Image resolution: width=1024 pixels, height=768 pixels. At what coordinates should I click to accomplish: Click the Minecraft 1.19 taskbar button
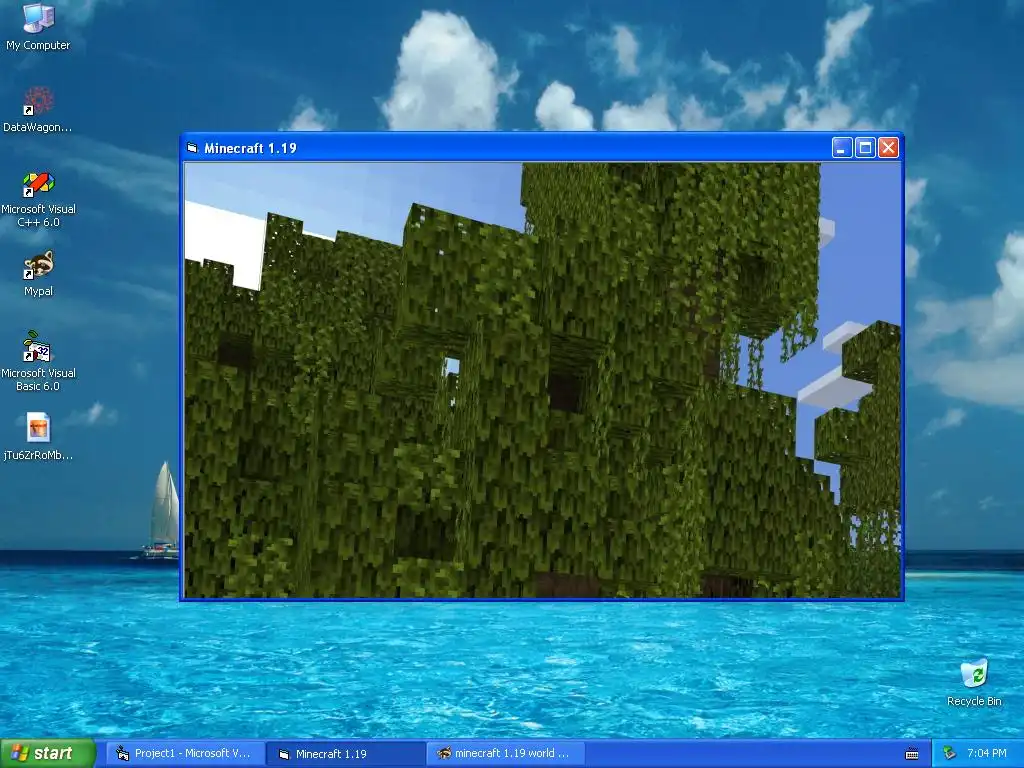pos(345,754)
